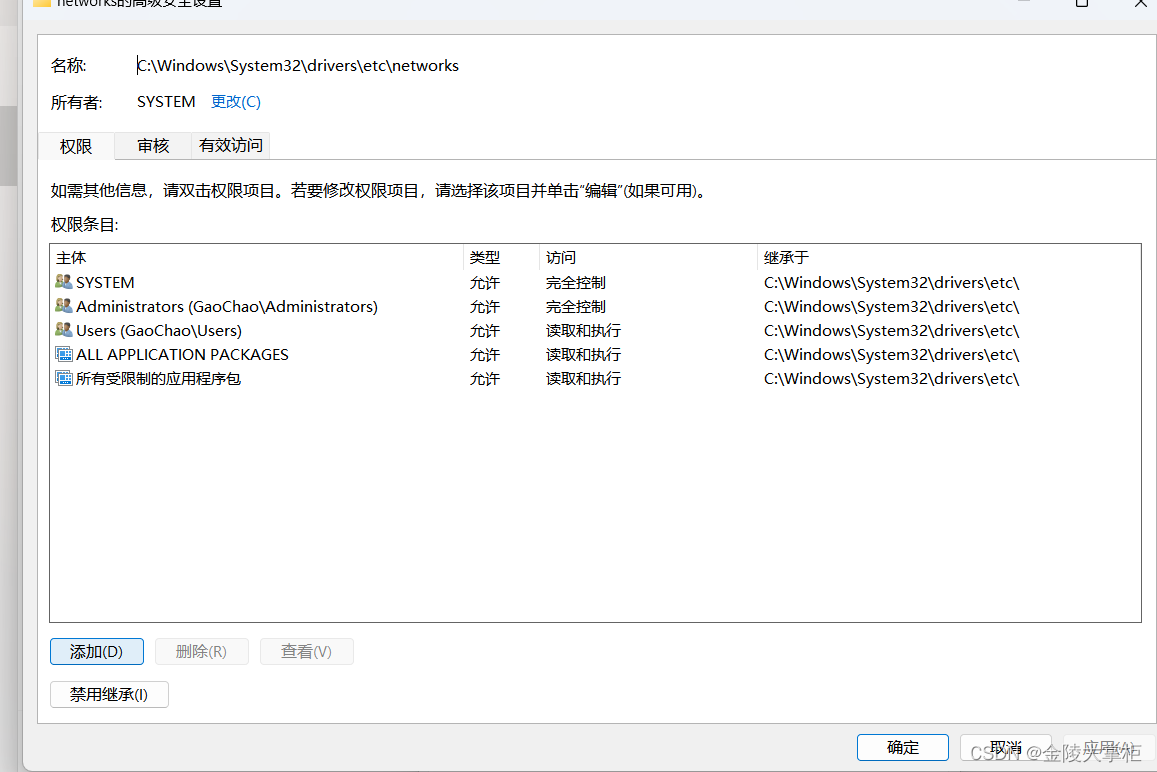Click the Users (GaoChao\Users) group icon
The width and height of the screenshot is (1157, 772).
click(x=62, y=330)
